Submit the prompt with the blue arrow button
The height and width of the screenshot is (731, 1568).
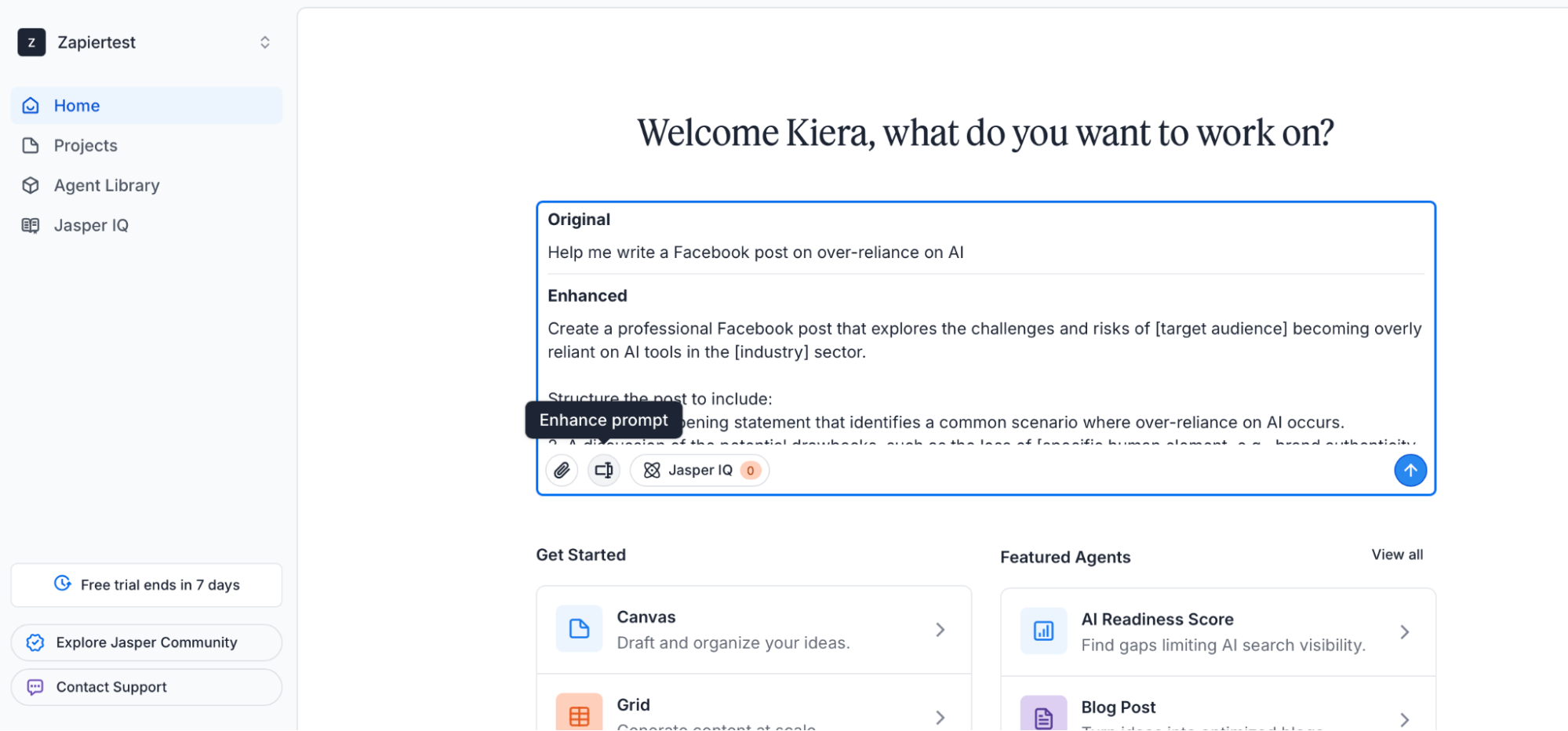(x=1410, y=471)
